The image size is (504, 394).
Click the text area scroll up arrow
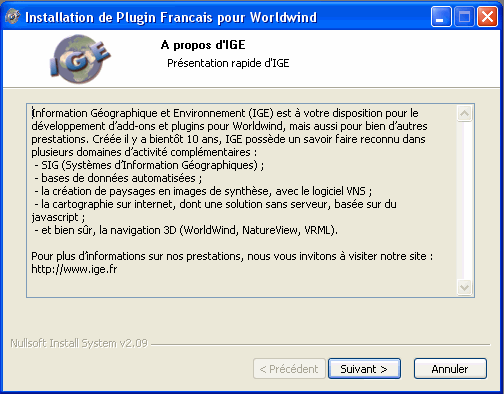(465, 114)
